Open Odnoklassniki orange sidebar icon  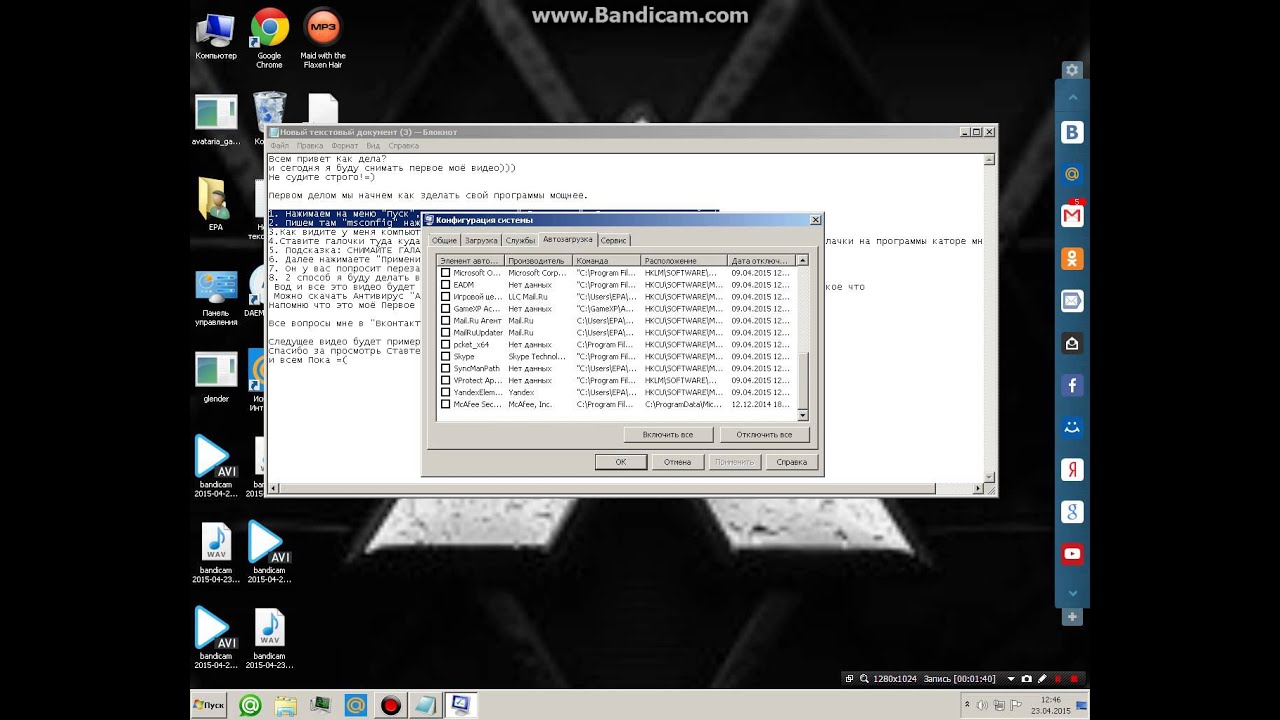pos(1072,258)
